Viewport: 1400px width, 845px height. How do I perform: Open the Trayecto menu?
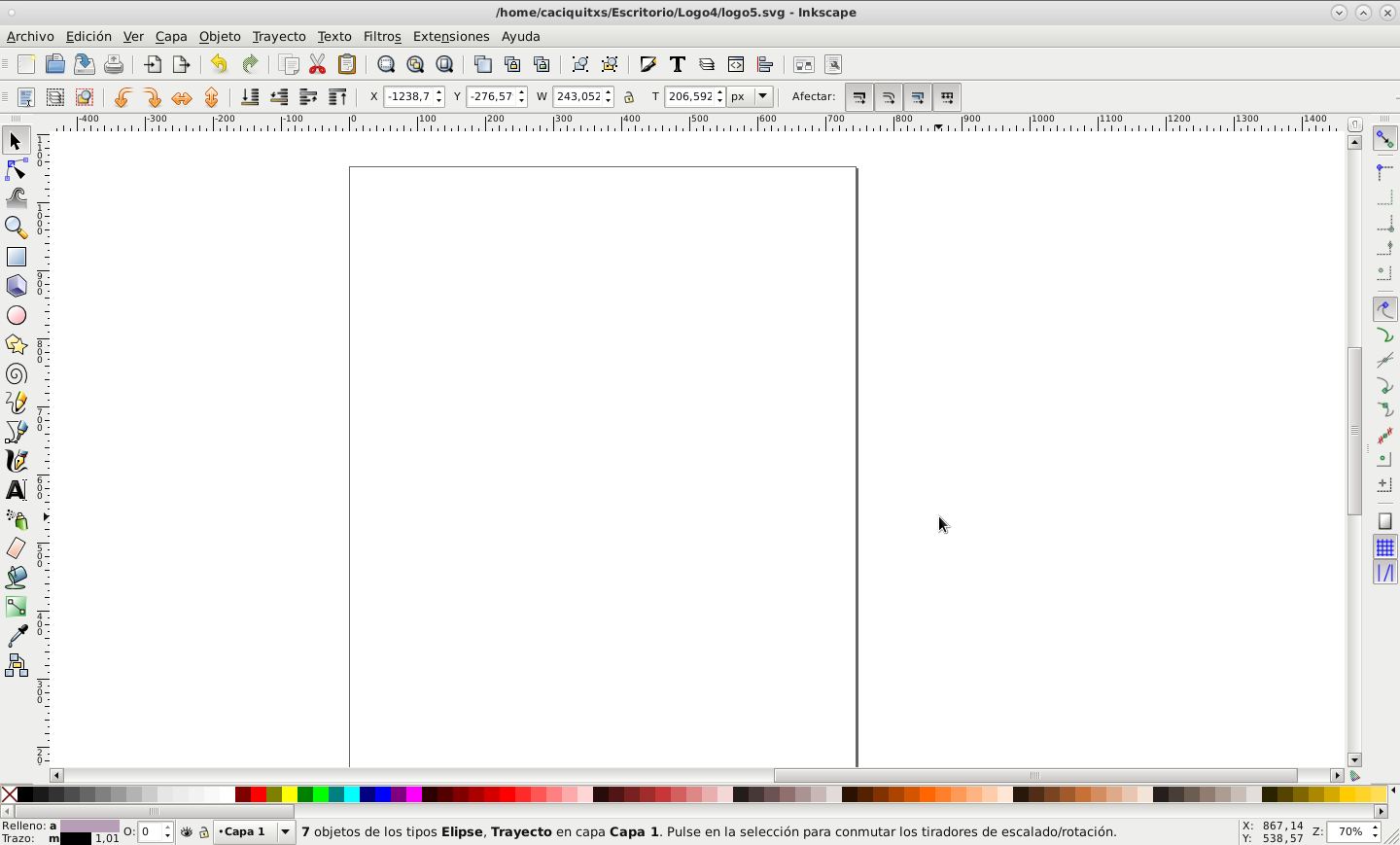point(279,36)
